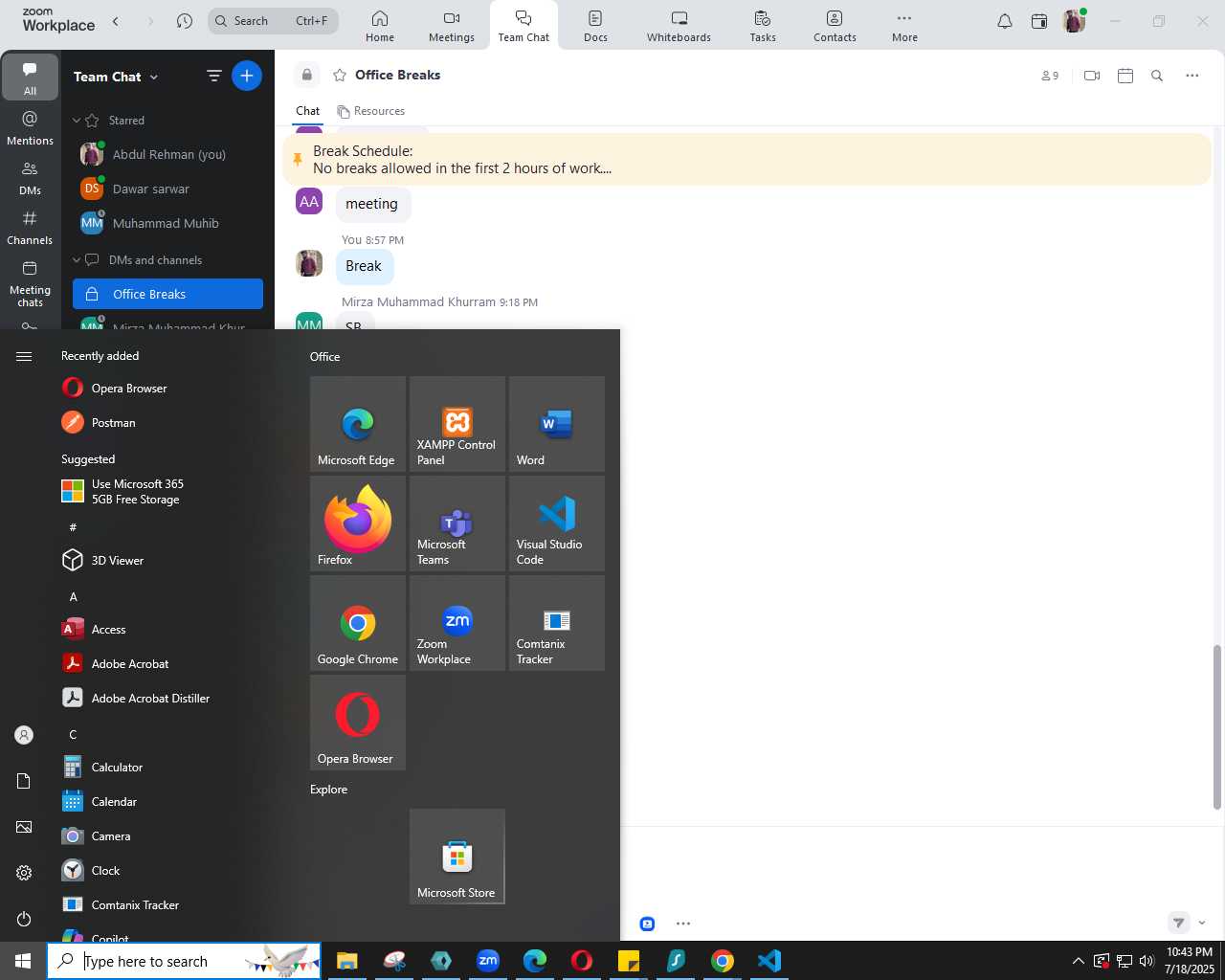The width and height of the screenshot is (1225, 980).
Task: Launch Google Chrome tile
Action: pos(358,623)
